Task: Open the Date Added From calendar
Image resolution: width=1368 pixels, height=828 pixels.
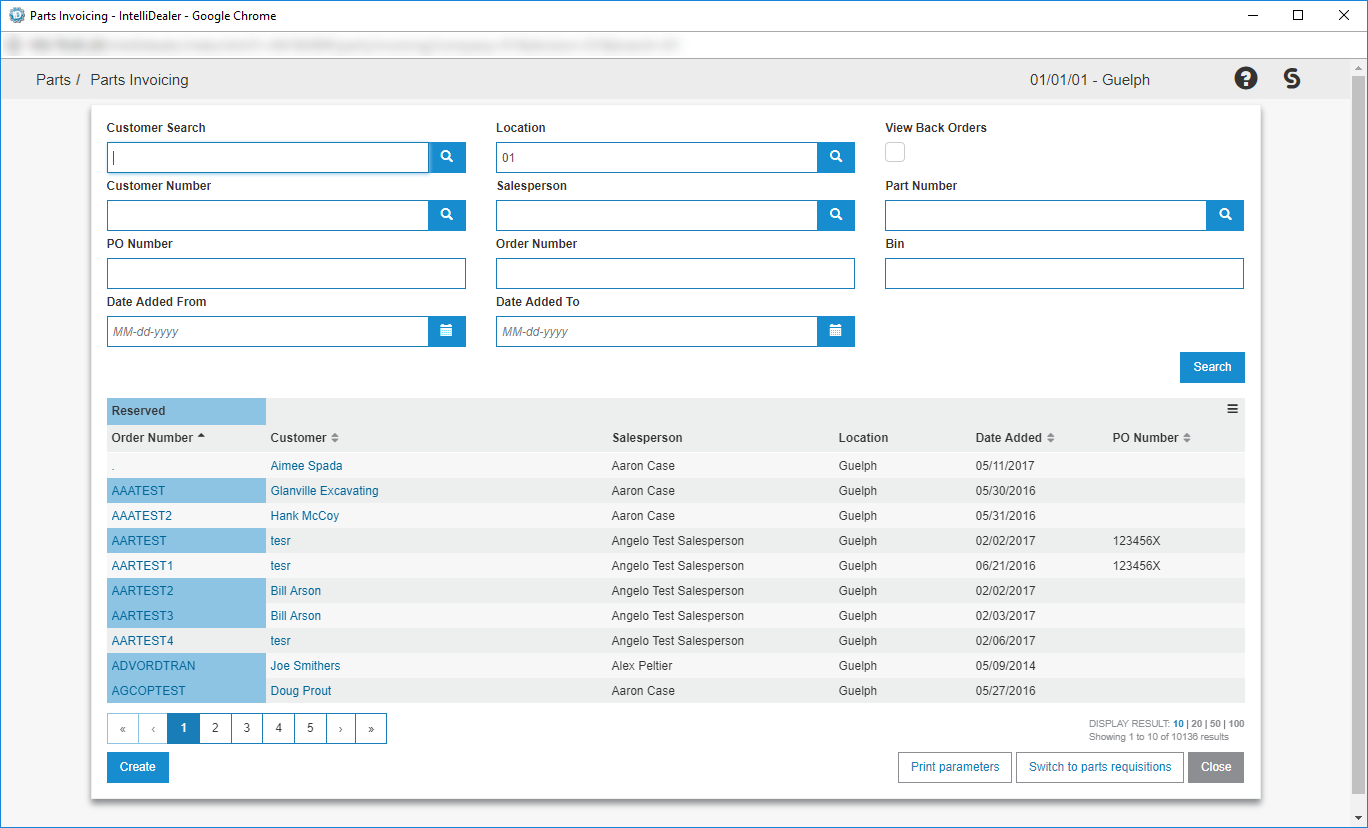Action: pyautogui.click(x=447, y=331)
